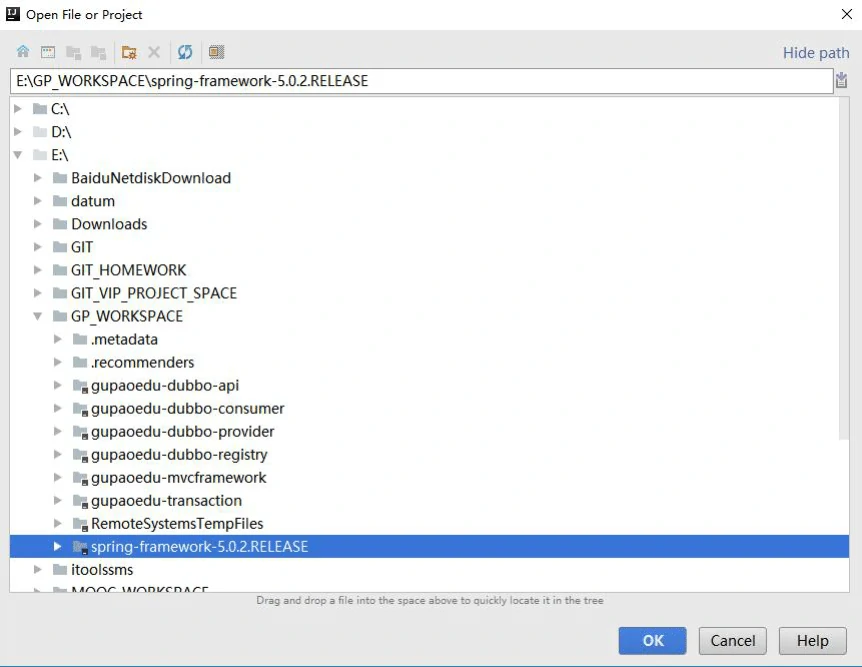This screenshot has height=667, width=862.
Task: Collapse the GP_WORKSPACE folder arrow
Action: pyautogui.click(x=38, y=316)
